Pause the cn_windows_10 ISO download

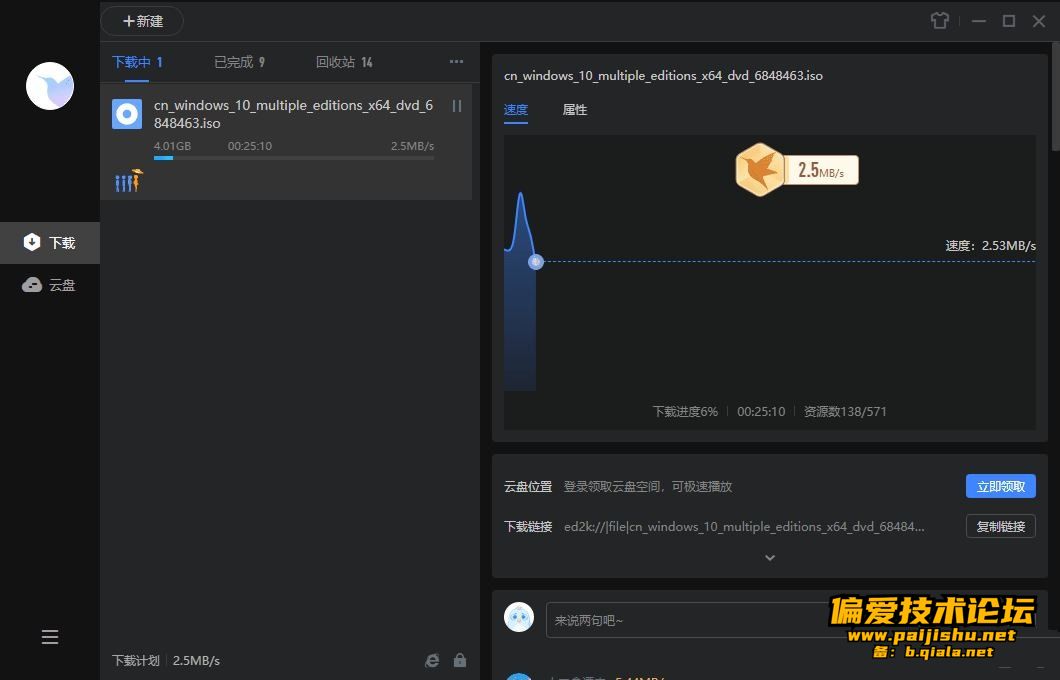[457, 106]
